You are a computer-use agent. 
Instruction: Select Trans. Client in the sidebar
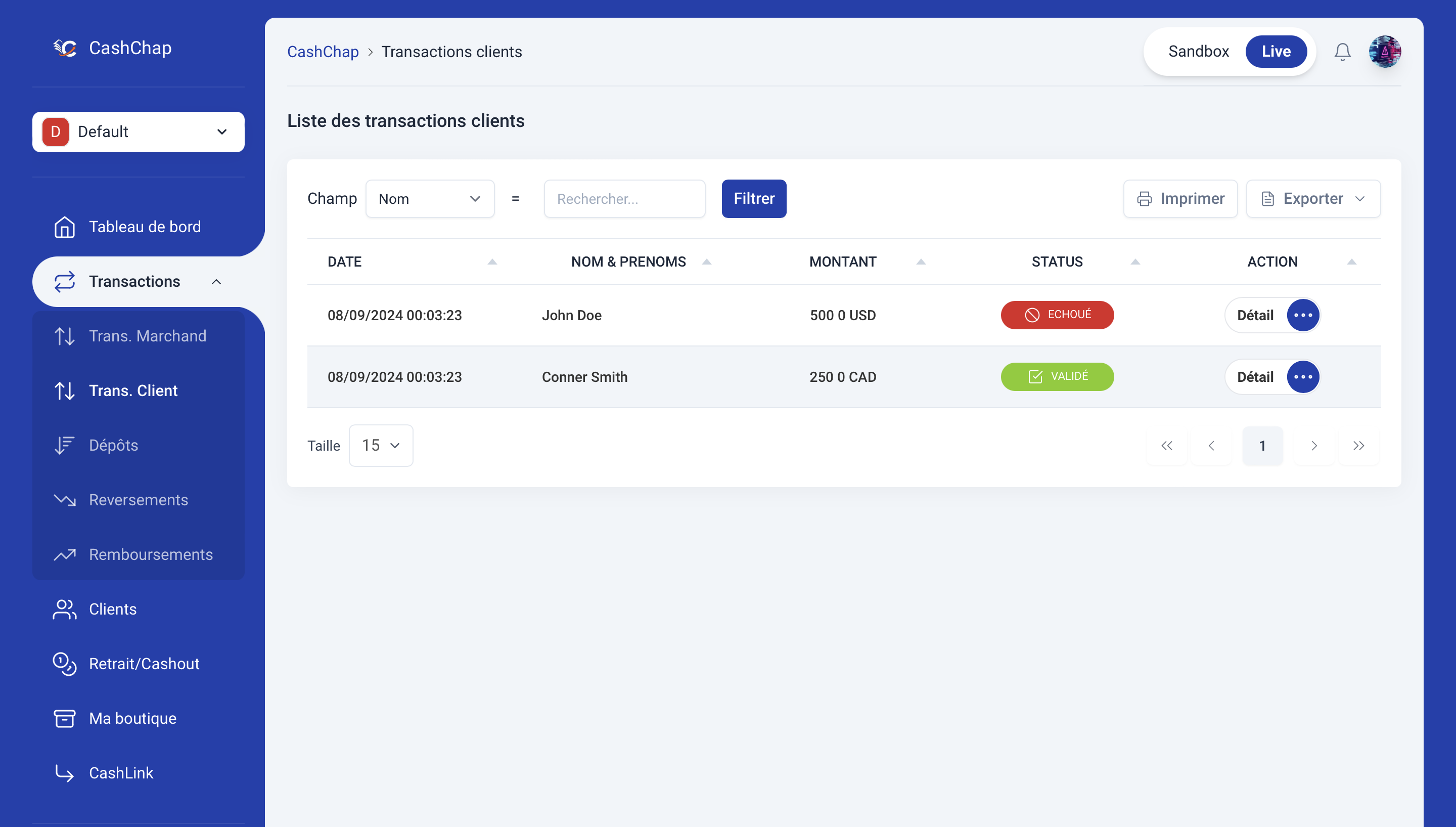point(133,390)
